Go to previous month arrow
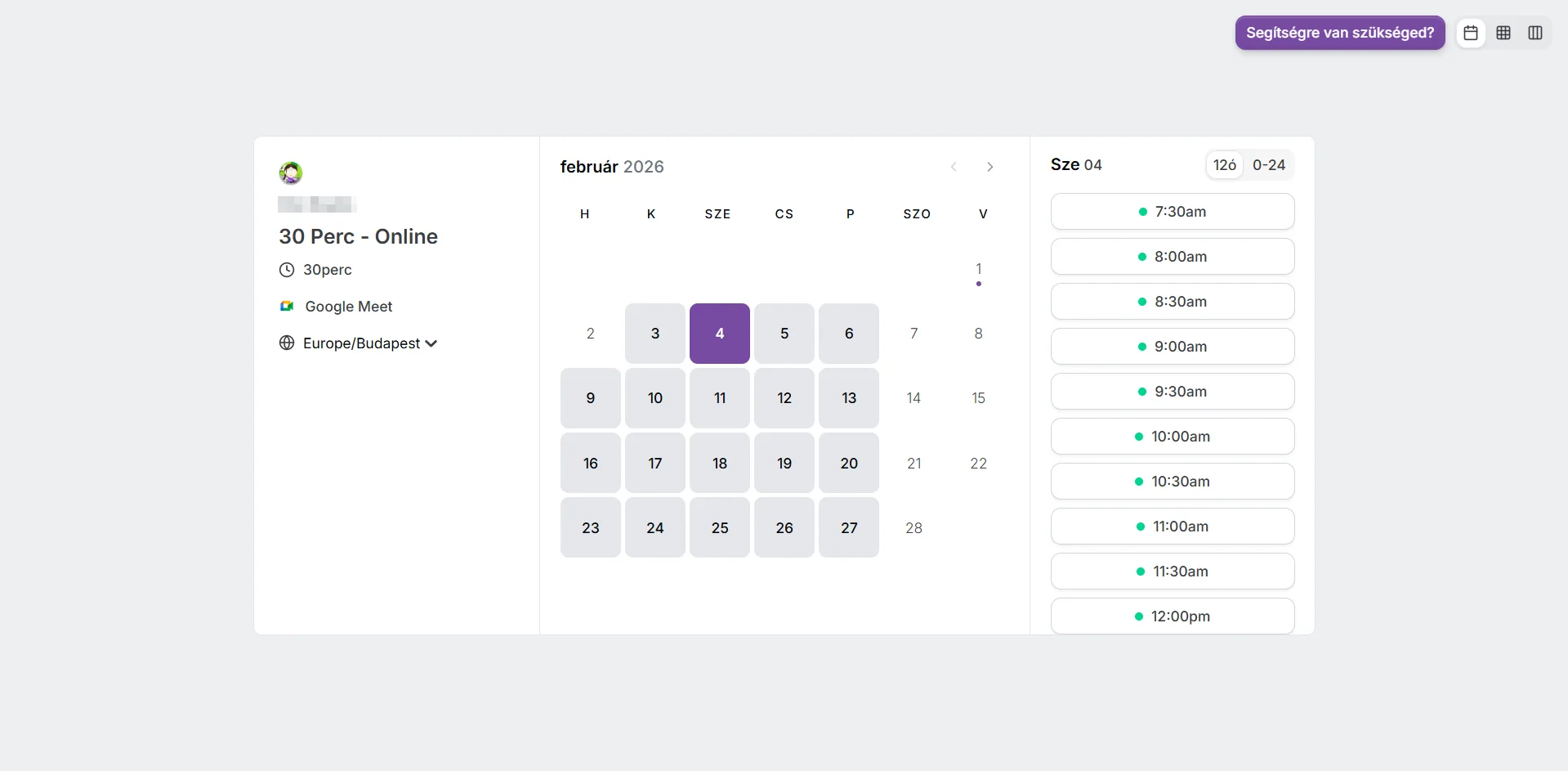The width and height of the screenshot is (1568, 771). (954, 167)
